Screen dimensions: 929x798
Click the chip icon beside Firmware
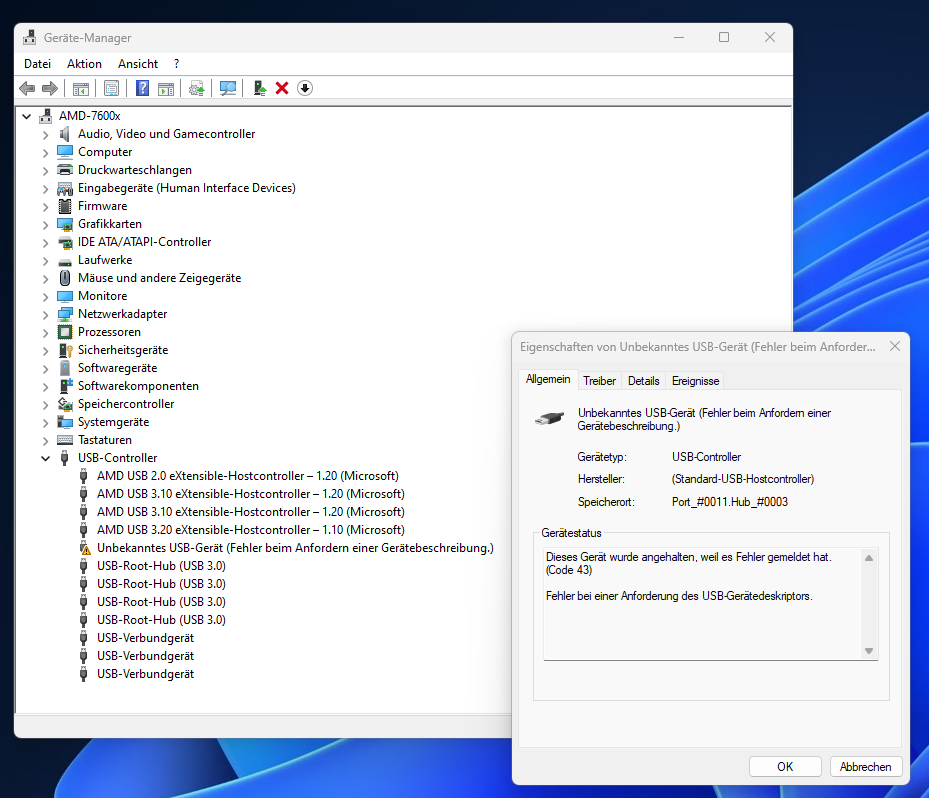(65, 206)
